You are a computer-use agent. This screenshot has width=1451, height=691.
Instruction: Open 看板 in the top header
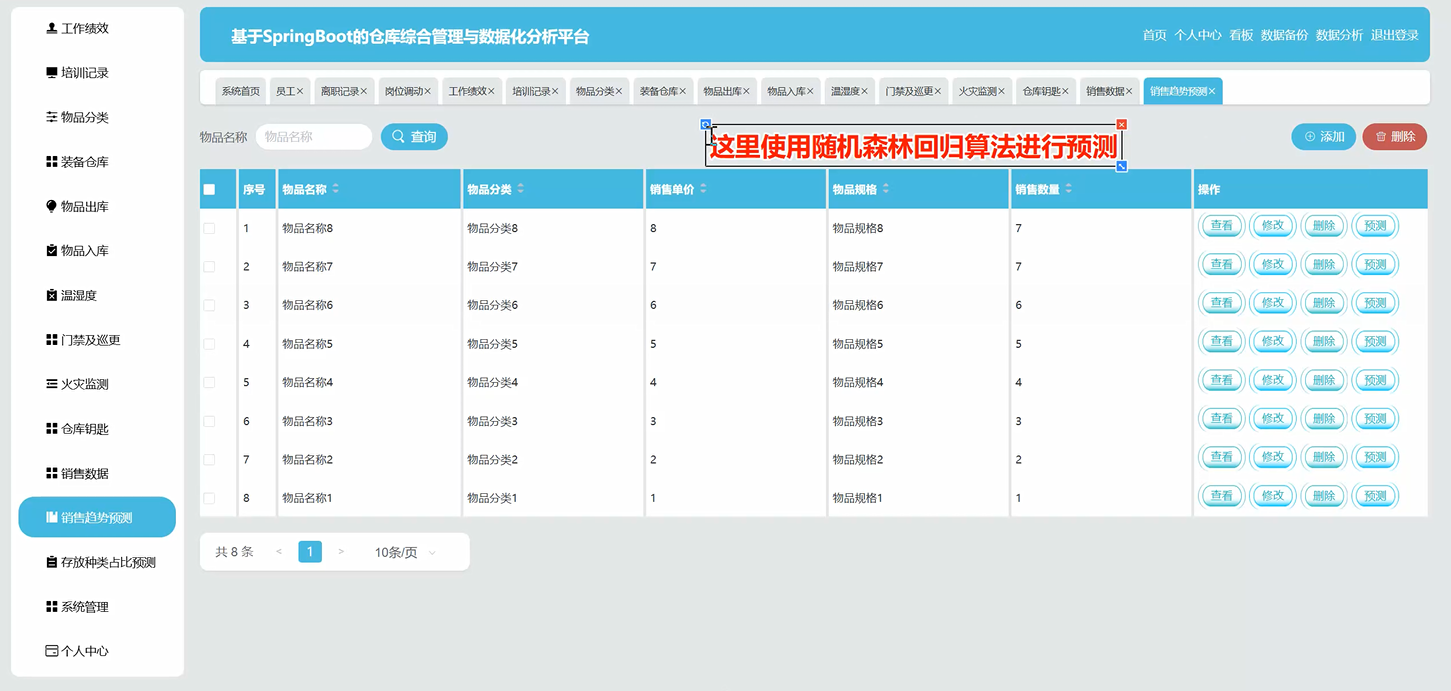(x=1241, y=35)
